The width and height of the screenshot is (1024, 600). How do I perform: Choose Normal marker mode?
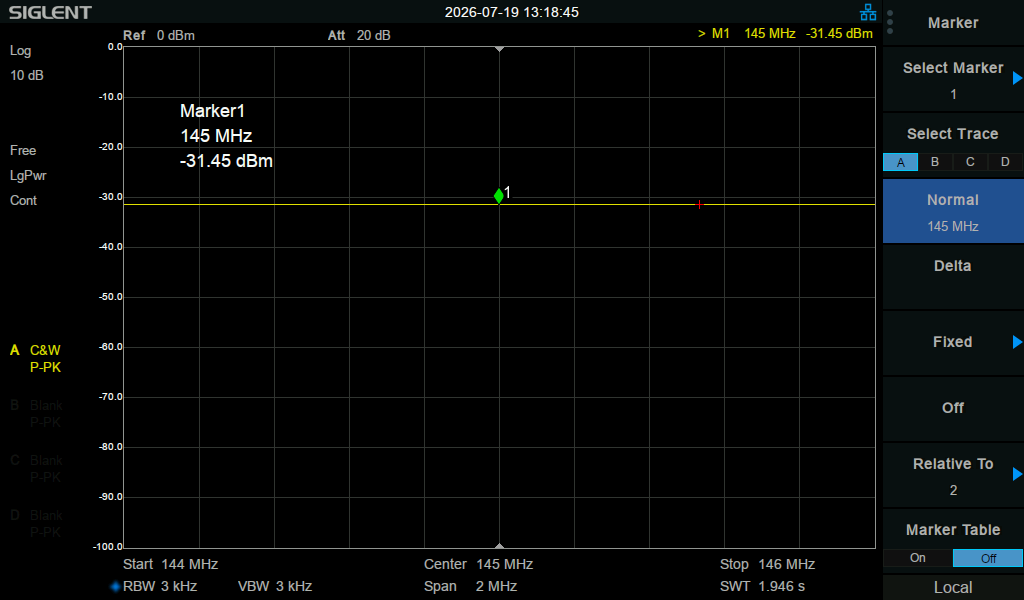pos(953,212)
